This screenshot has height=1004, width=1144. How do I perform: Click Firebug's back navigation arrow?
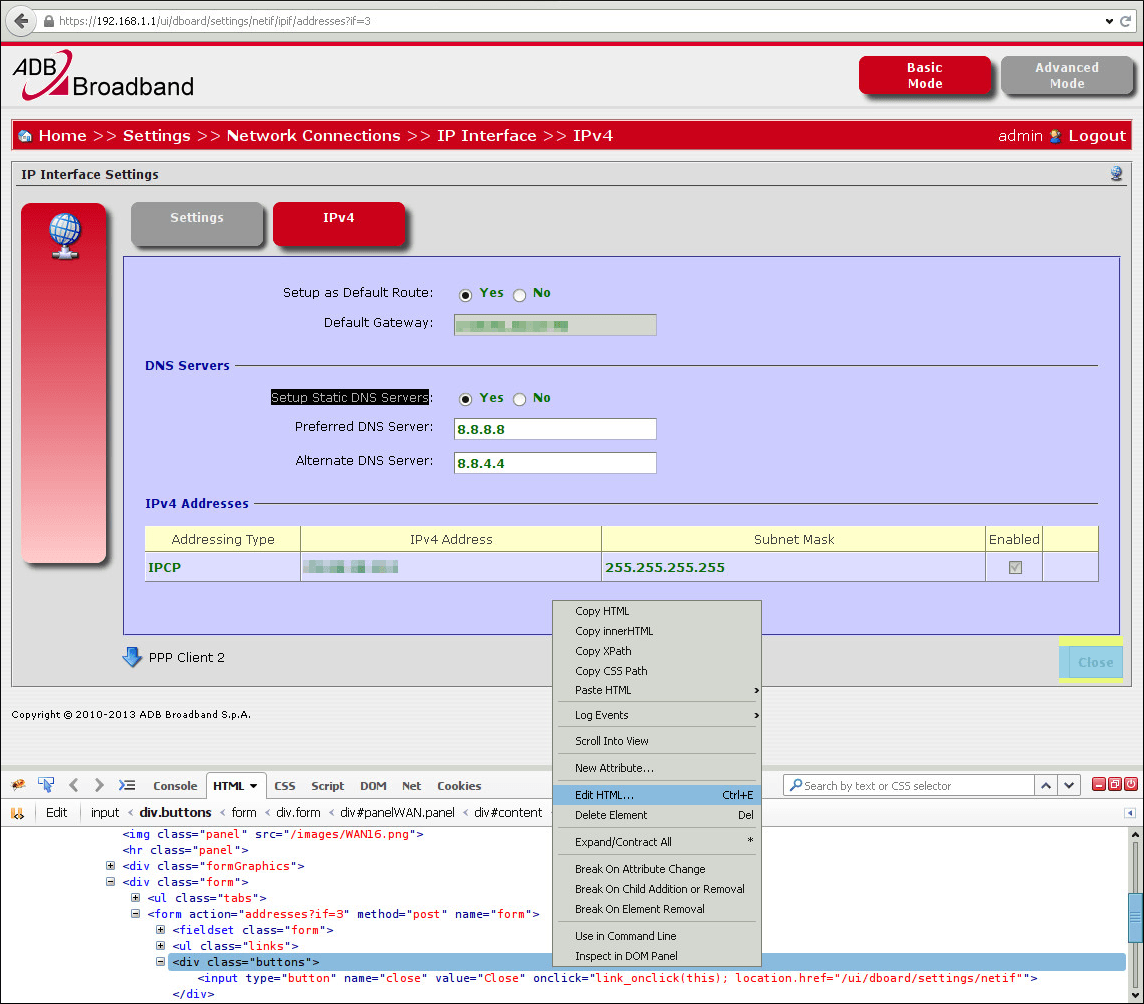[x=73, y=785]
